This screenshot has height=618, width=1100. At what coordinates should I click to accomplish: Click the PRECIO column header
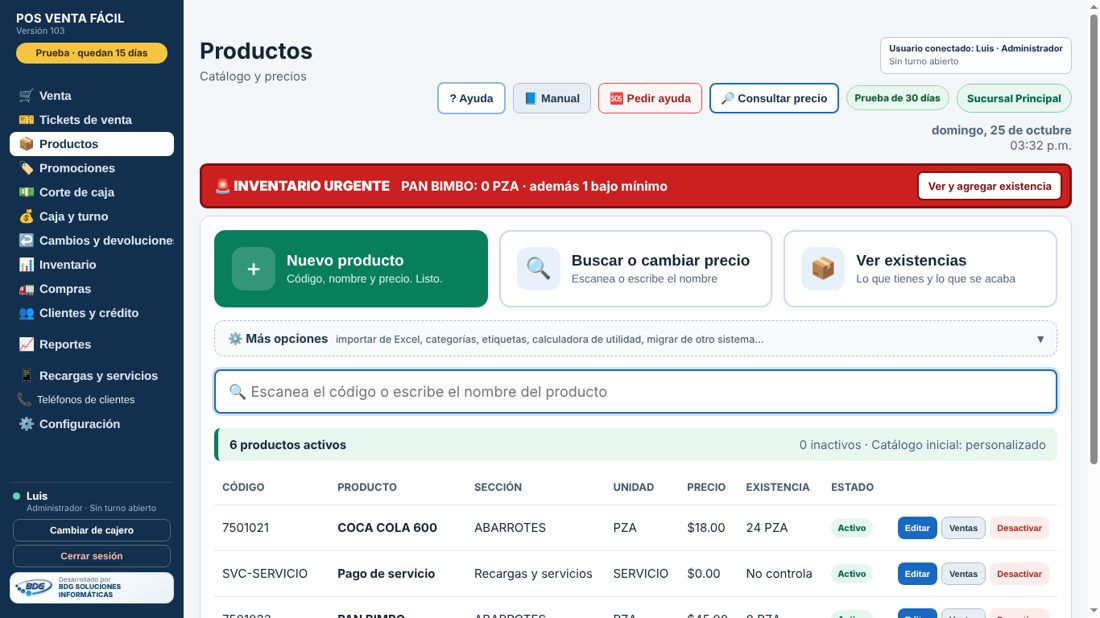(706, 488)
